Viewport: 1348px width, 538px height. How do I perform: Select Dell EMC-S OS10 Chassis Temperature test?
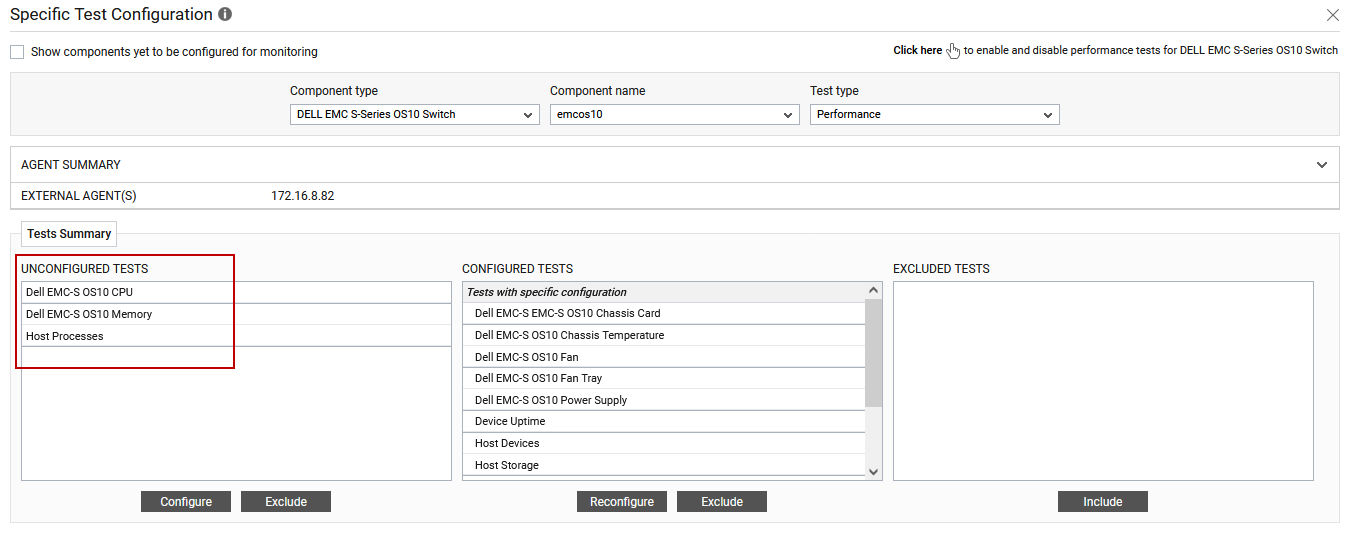(x=664, y=335)
